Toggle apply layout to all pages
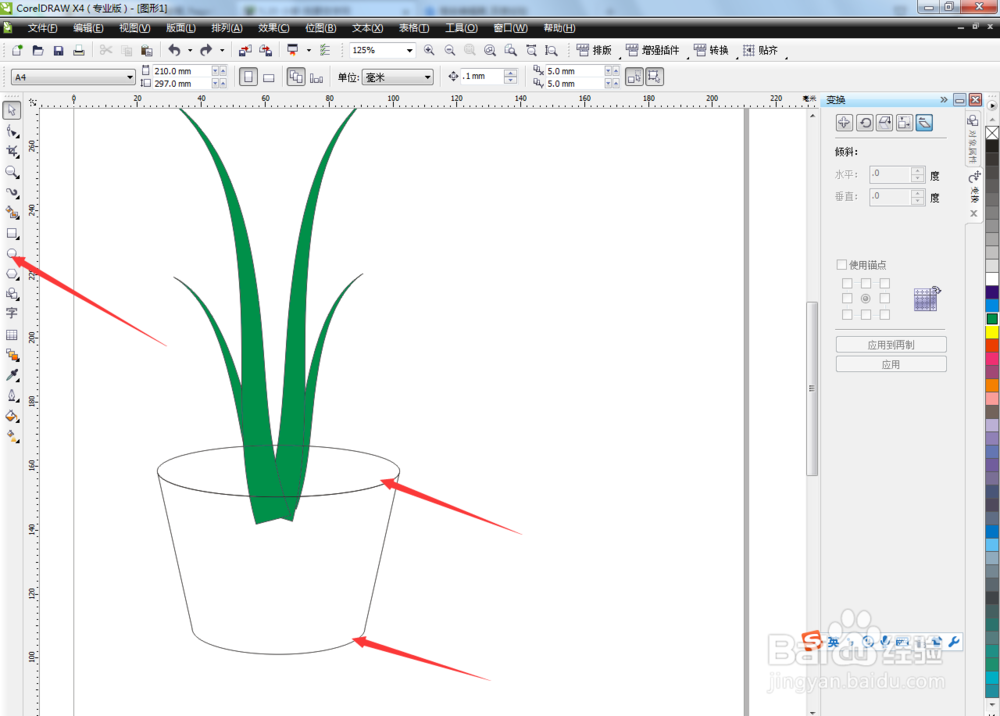The width and height of the screenshot is (1000, 716). click(296, 77)
